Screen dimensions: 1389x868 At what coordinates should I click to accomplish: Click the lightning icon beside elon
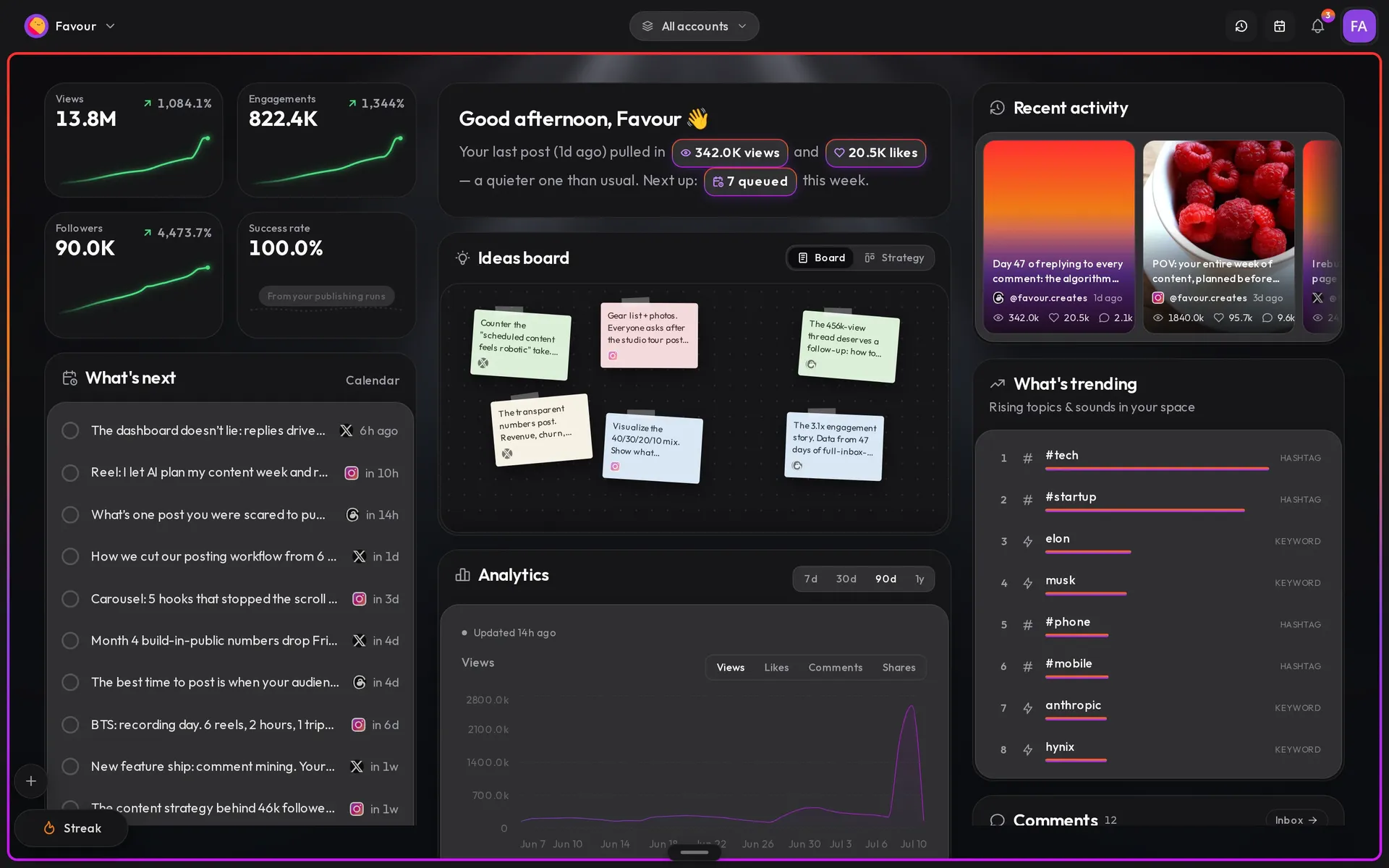[1027, 541]
